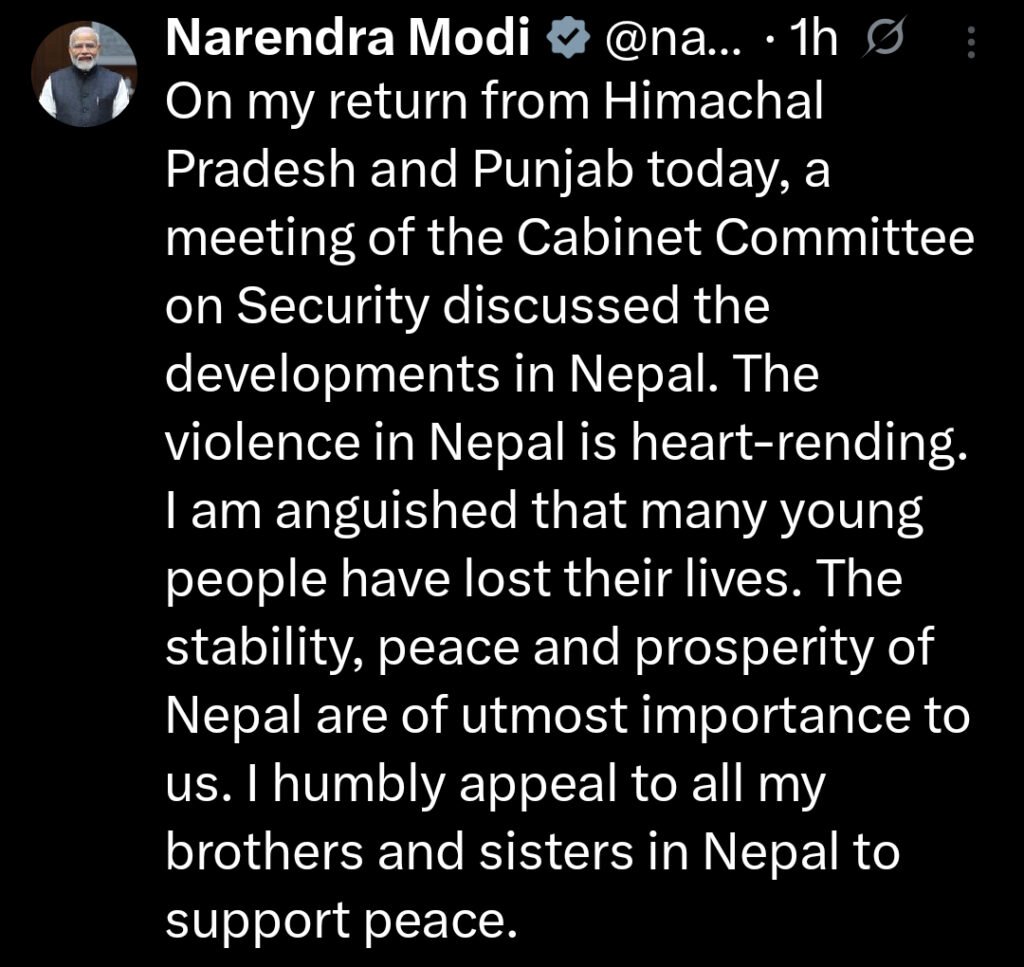Open the truncated @na... handle
The height and width of the screenshot is (967, 1024).
coord(675,41)
